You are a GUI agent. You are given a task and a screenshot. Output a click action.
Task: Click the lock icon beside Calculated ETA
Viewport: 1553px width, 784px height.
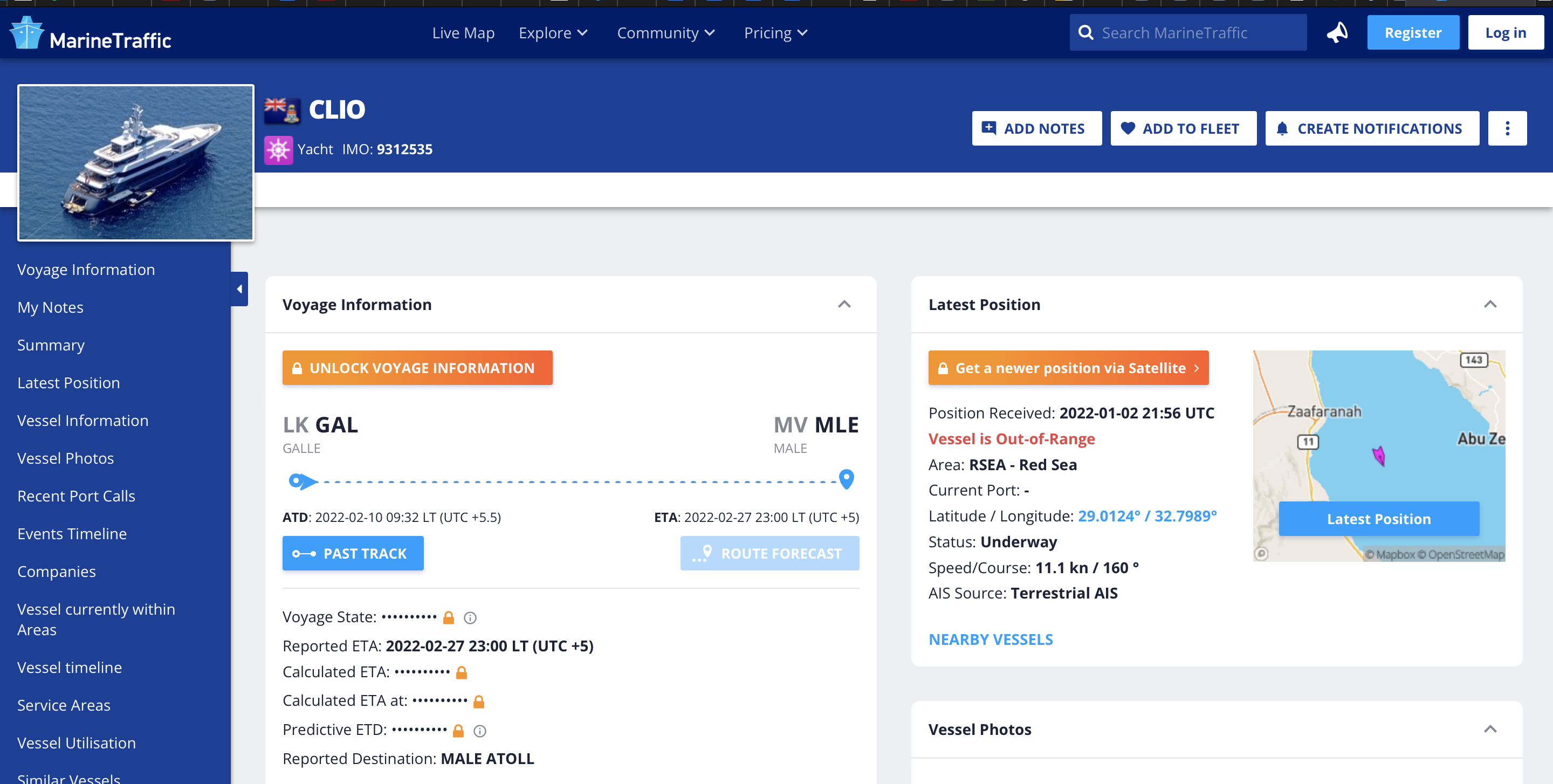[462, 672]
